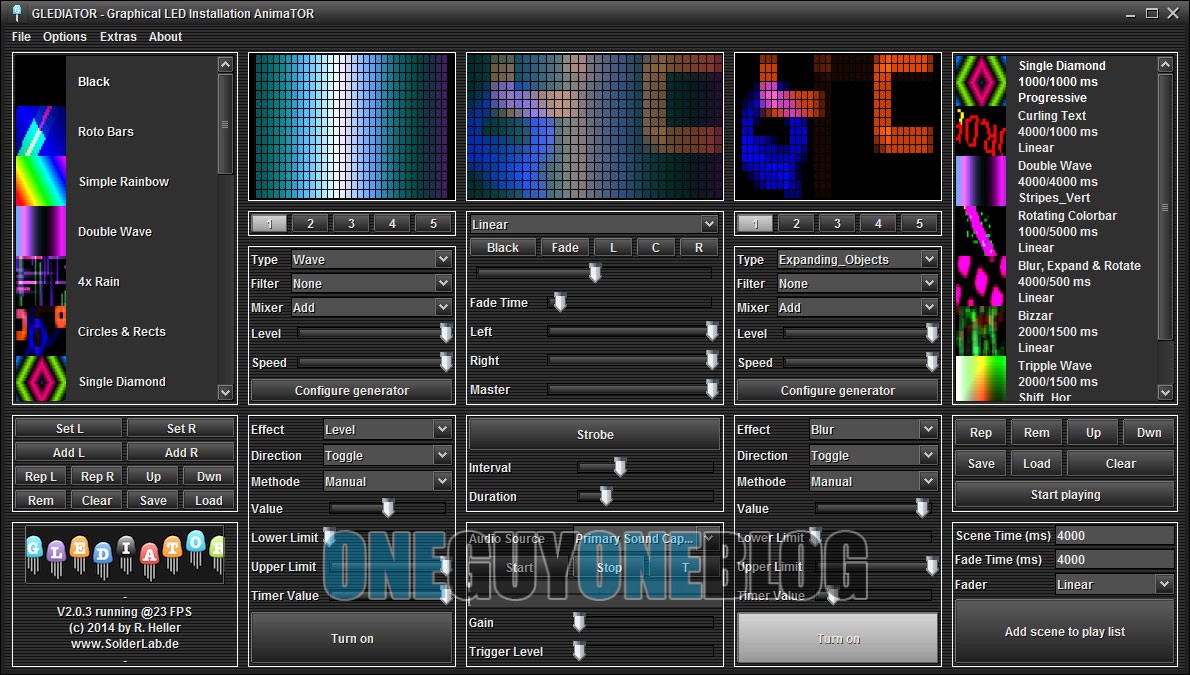Open the Linear crossfade mode dropdown
Viewport: 1190px width, 675px height.
tap(594, 224)
